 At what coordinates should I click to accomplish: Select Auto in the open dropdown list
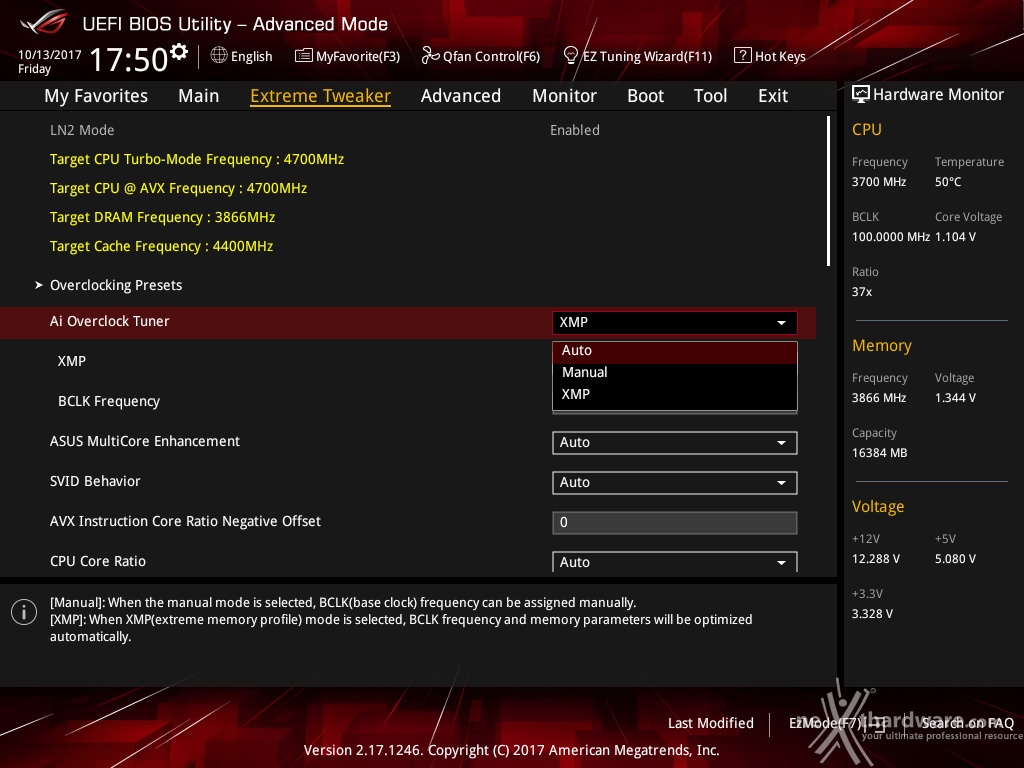[675, 351]
